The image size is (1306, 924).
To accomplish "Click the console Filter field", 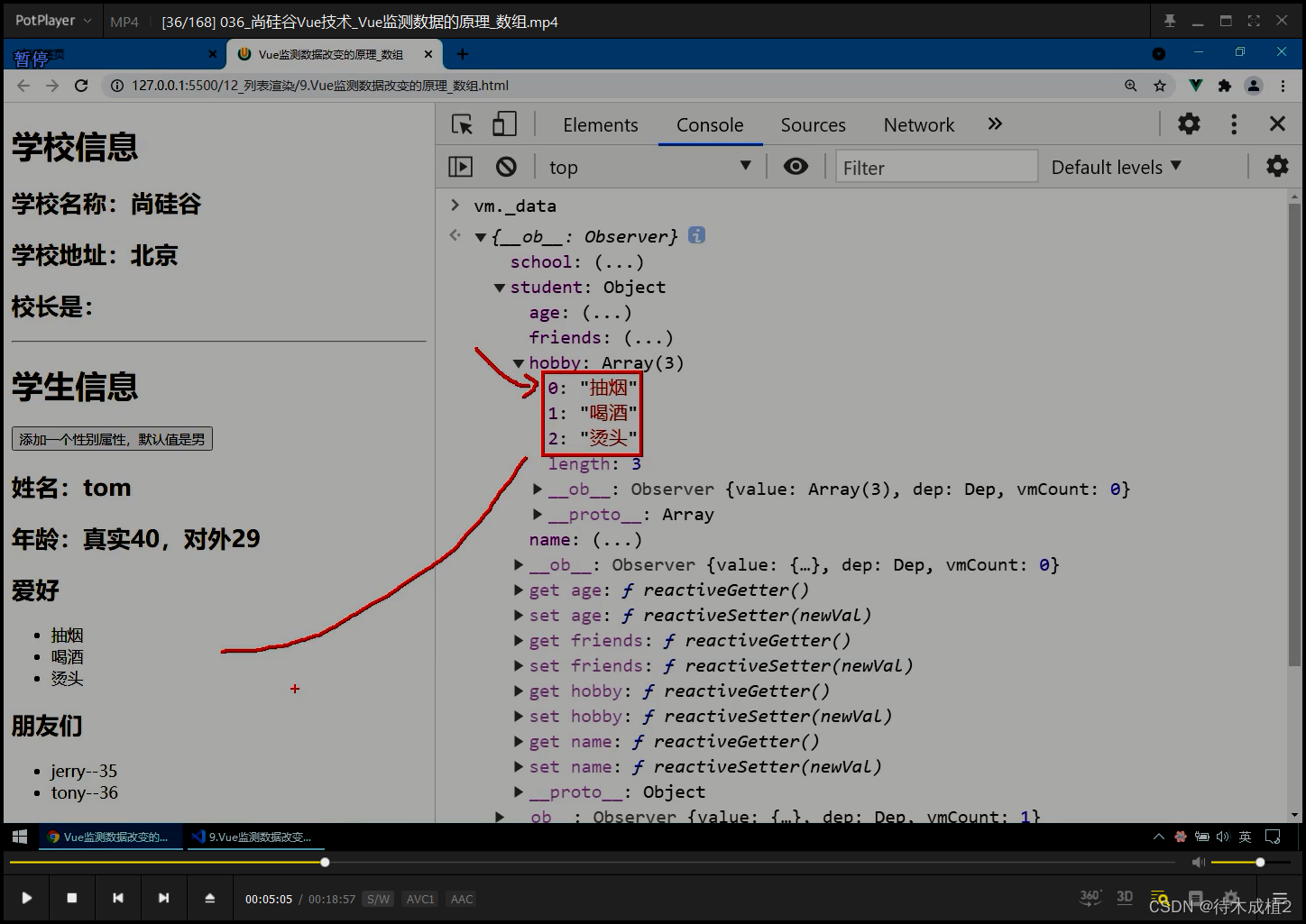I will coord(936,167).
